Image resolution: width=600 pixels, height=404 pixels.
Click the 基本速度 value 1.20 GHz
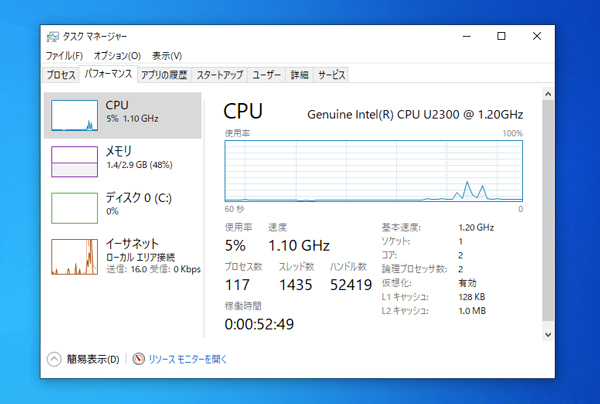476,228
